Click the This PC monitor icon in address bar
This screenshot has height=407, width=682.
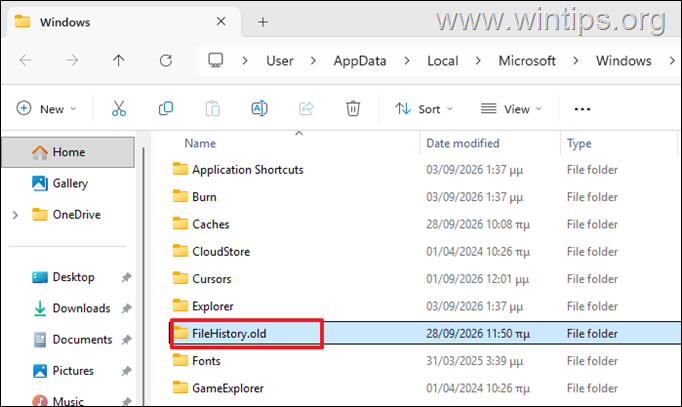tap(215, 60)
